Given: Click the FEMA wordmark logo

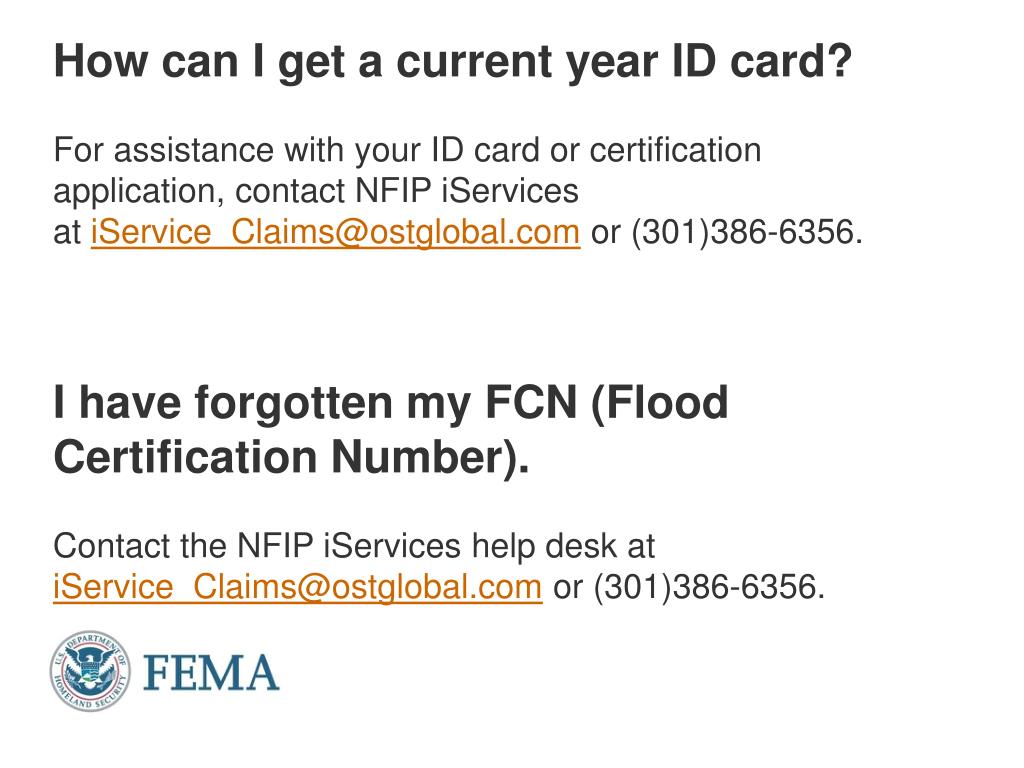Looking at the screenshot, I should [211, 673].
